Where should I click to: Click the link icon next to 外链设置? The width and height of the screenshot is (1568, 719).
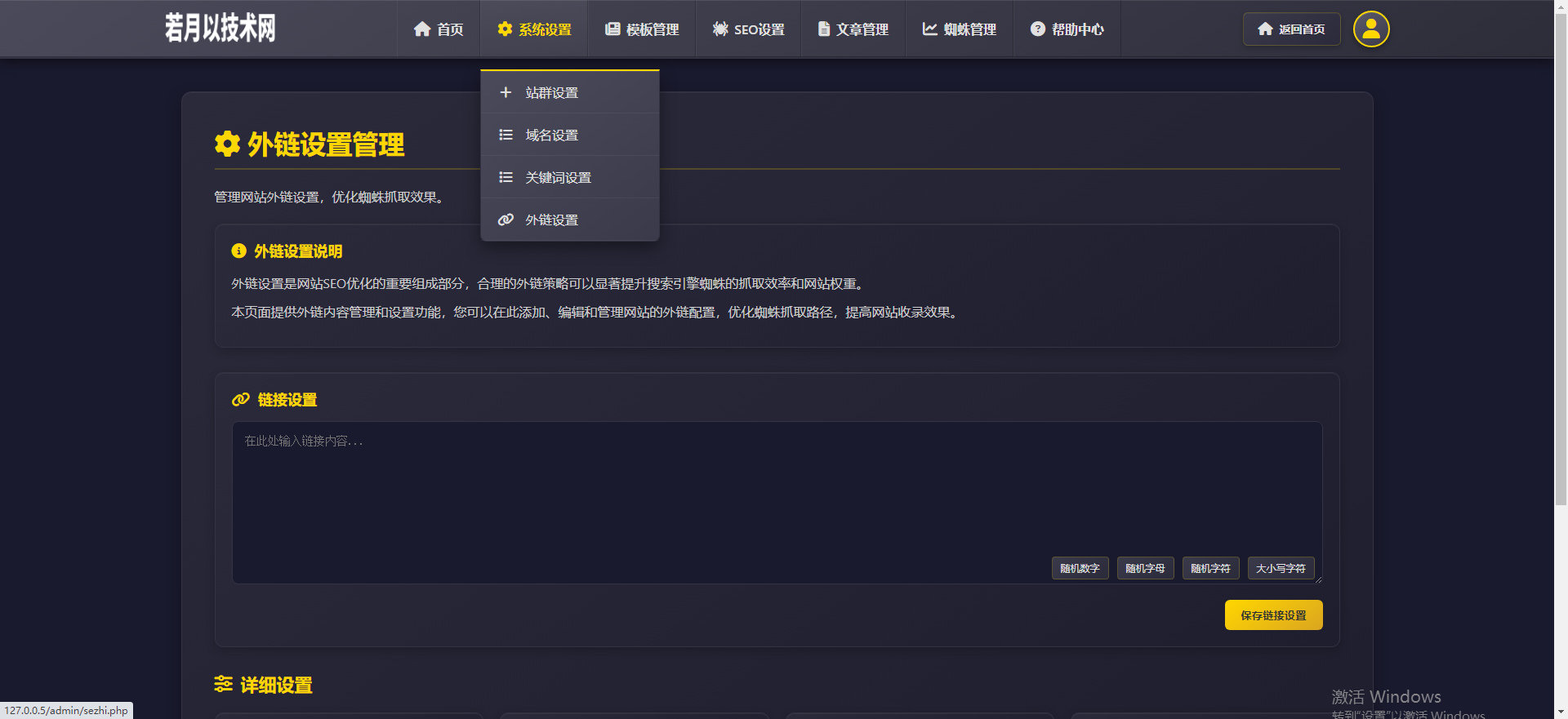click(506, 220)
